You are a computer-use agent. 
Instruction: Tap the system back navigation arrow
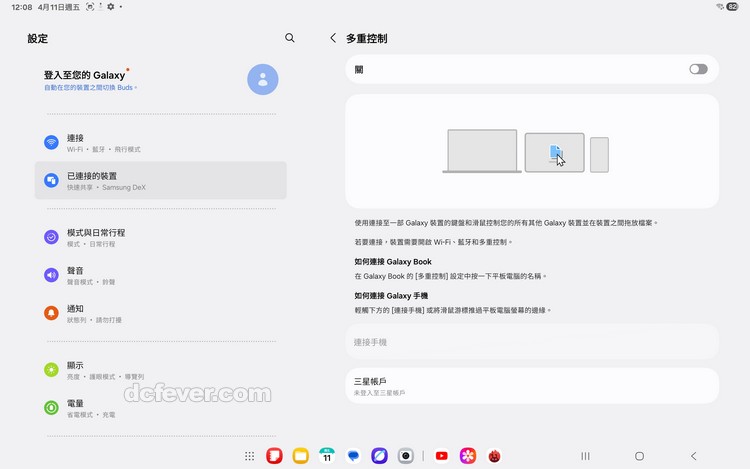[694, 456]
